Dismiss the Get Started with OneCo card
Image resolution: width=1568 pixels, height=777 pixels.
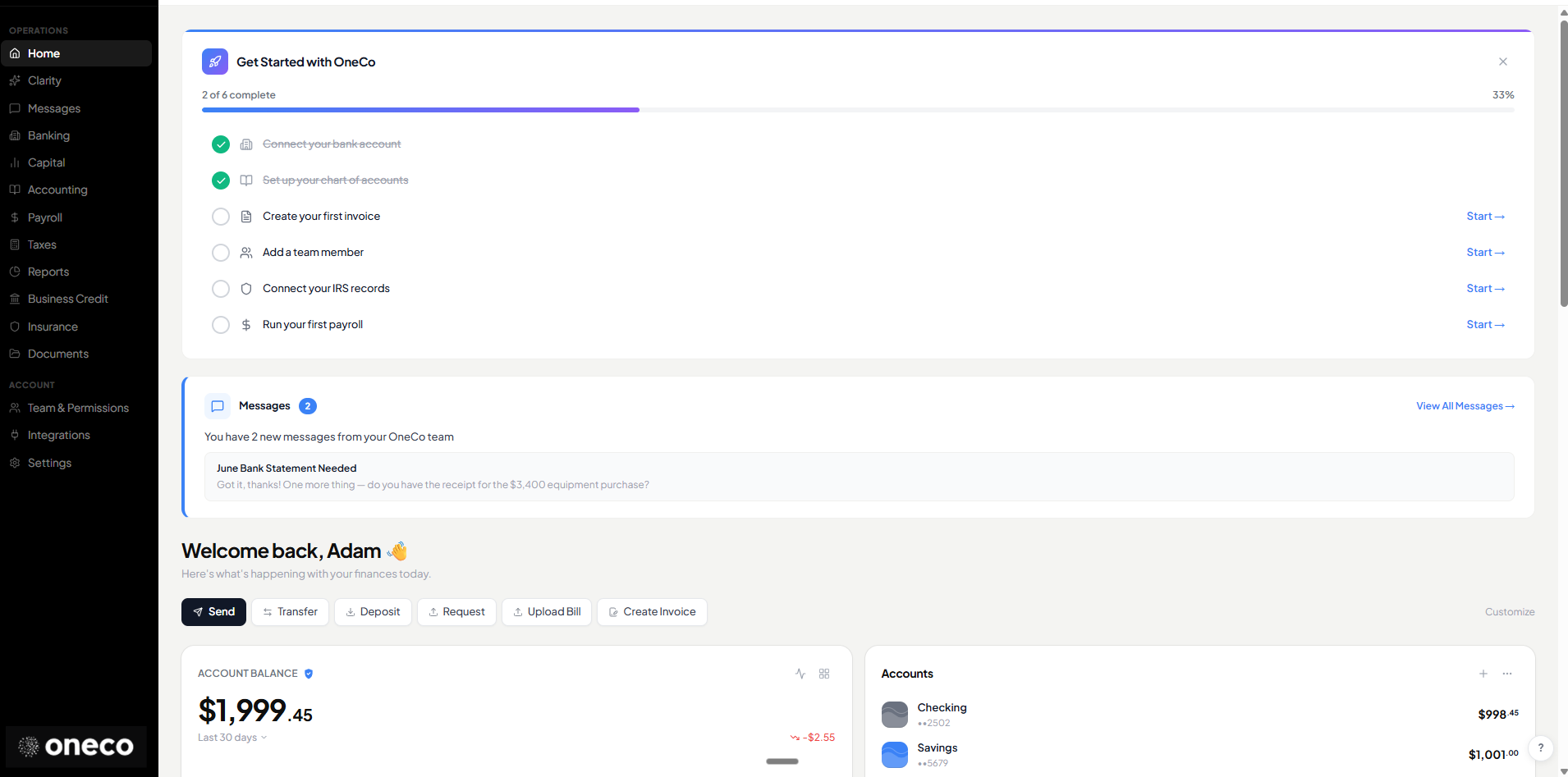point(1502,62)
